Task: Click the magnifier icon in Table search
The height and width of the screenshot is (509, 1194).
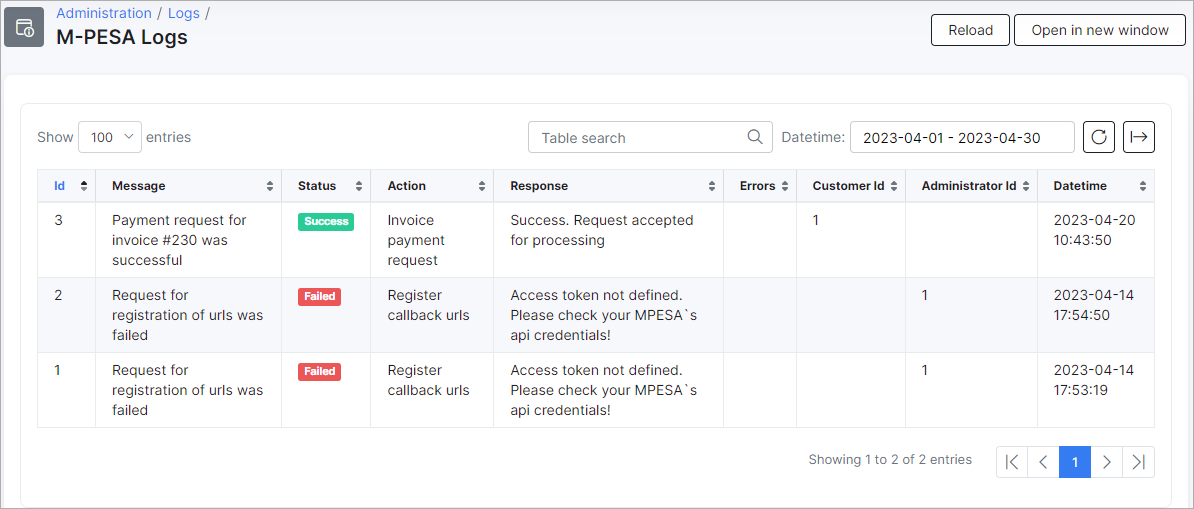Action: click(x=755, y=137)
